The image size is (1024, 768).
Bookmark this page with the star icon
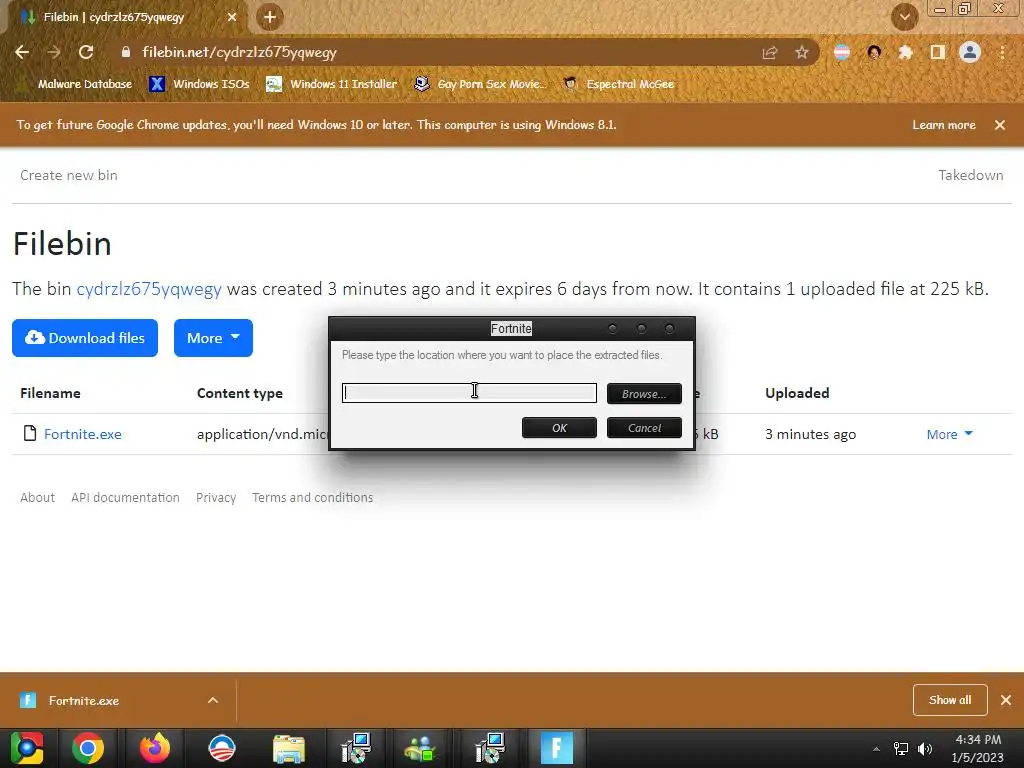pos(802,53)
